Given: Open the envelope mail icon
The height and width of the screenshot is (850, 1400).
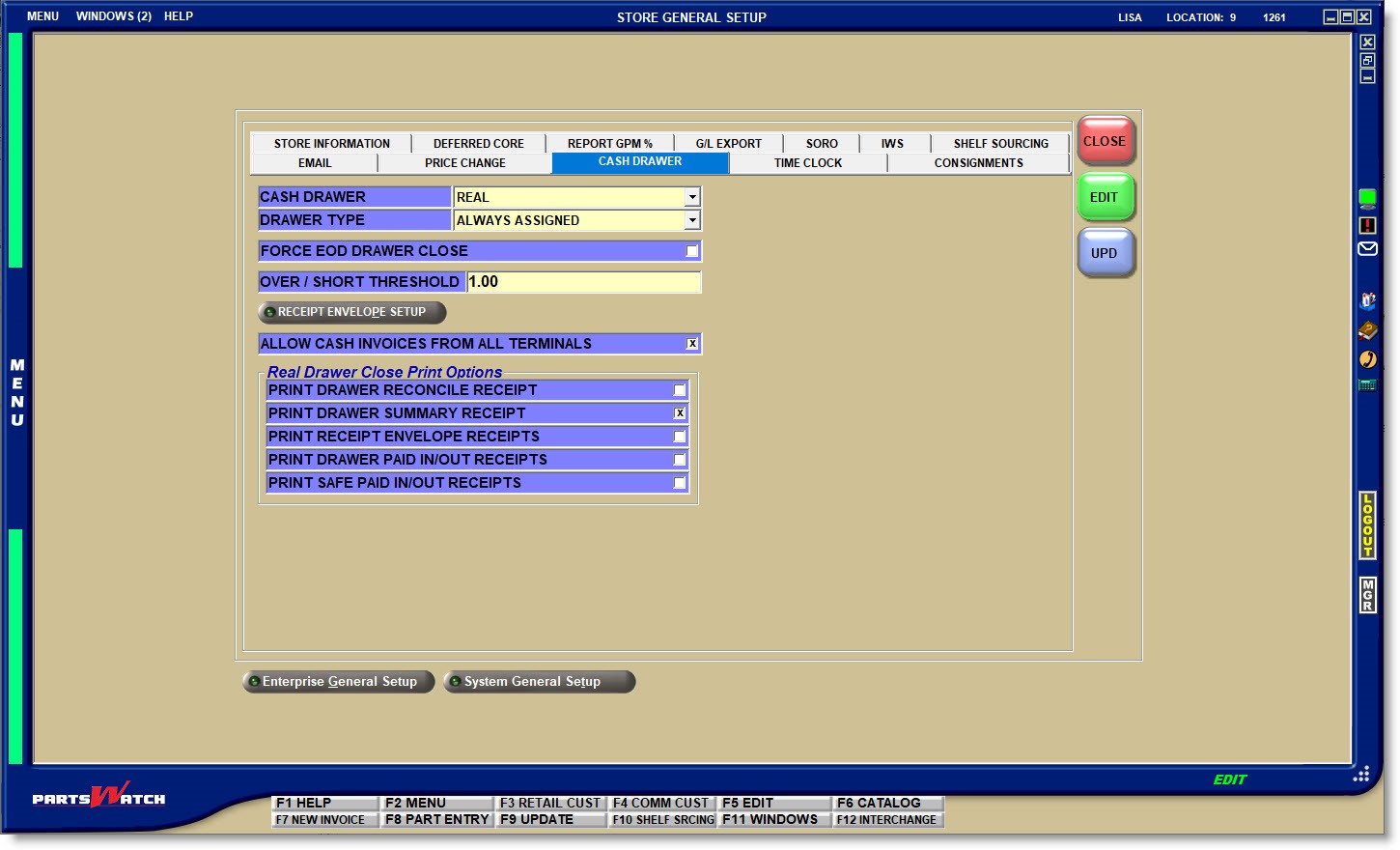Looking at the screenshot, I should [1367, 249].
